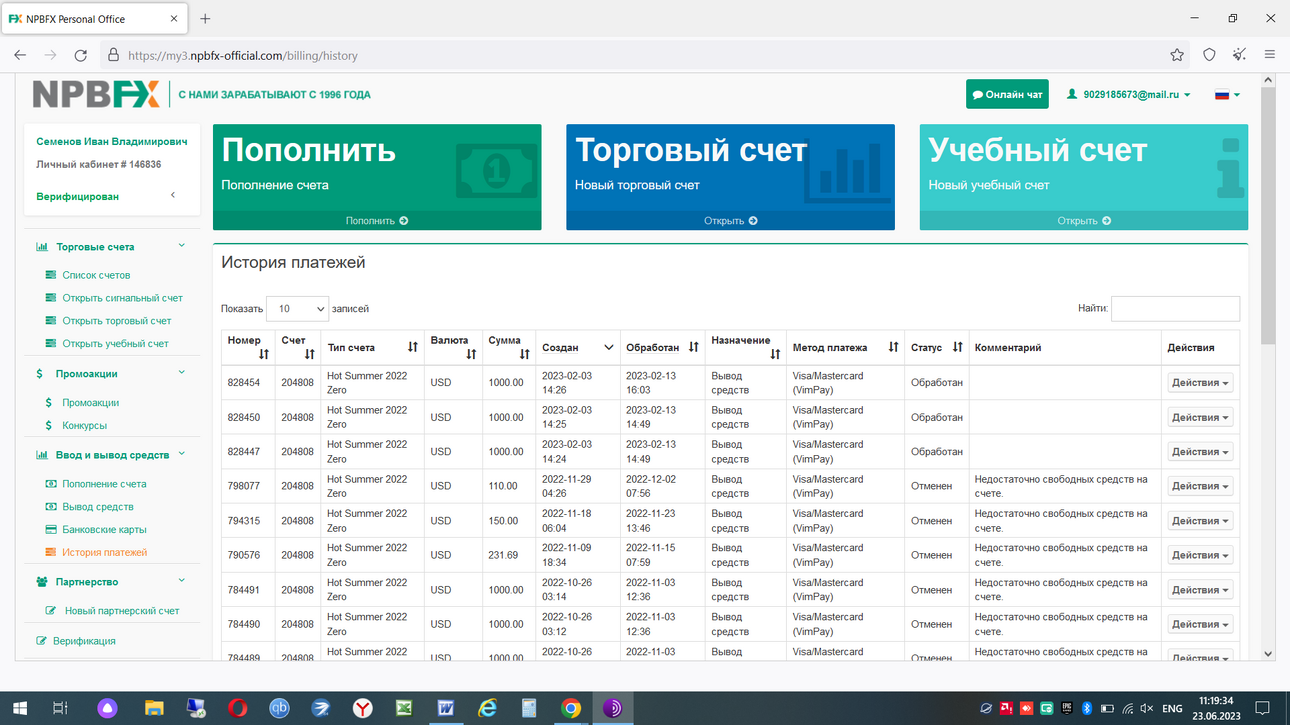Viewport: 1290px width, 725px height.
Task: Collapse the Партнерство sidebar section
Action: pyautogui.click(x=181, y=581)
